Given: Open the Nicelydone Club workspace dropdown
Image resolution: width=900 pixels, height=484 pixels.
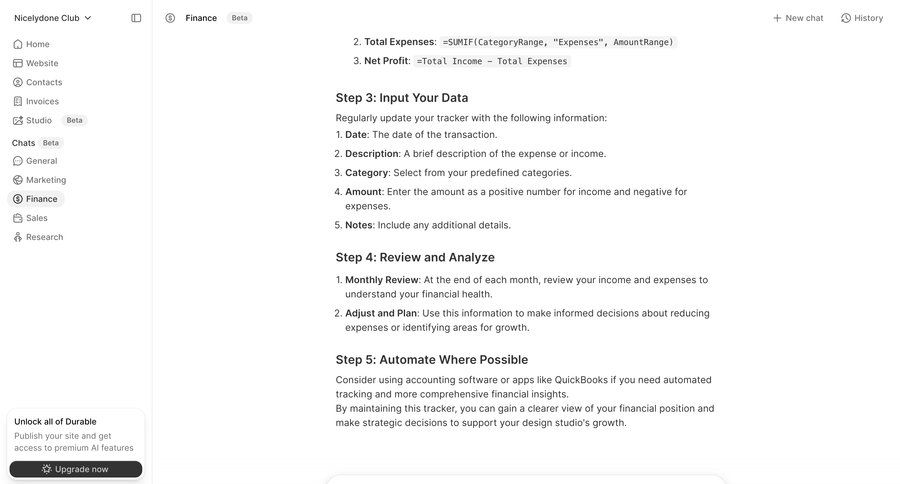Looking at the screenshot, I should [53, 18].
